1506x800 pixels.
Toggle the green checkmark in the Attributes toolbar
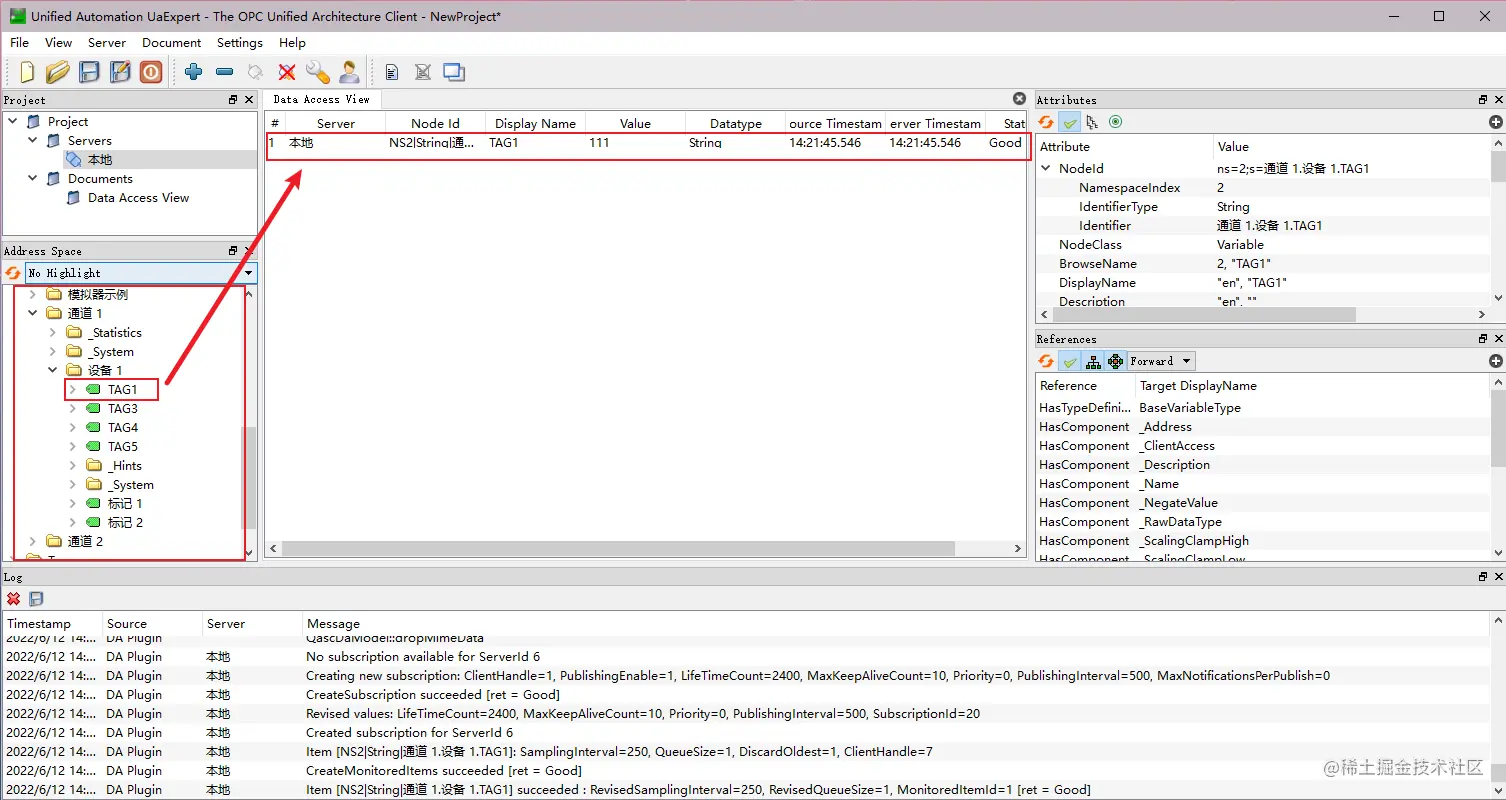1070,122
